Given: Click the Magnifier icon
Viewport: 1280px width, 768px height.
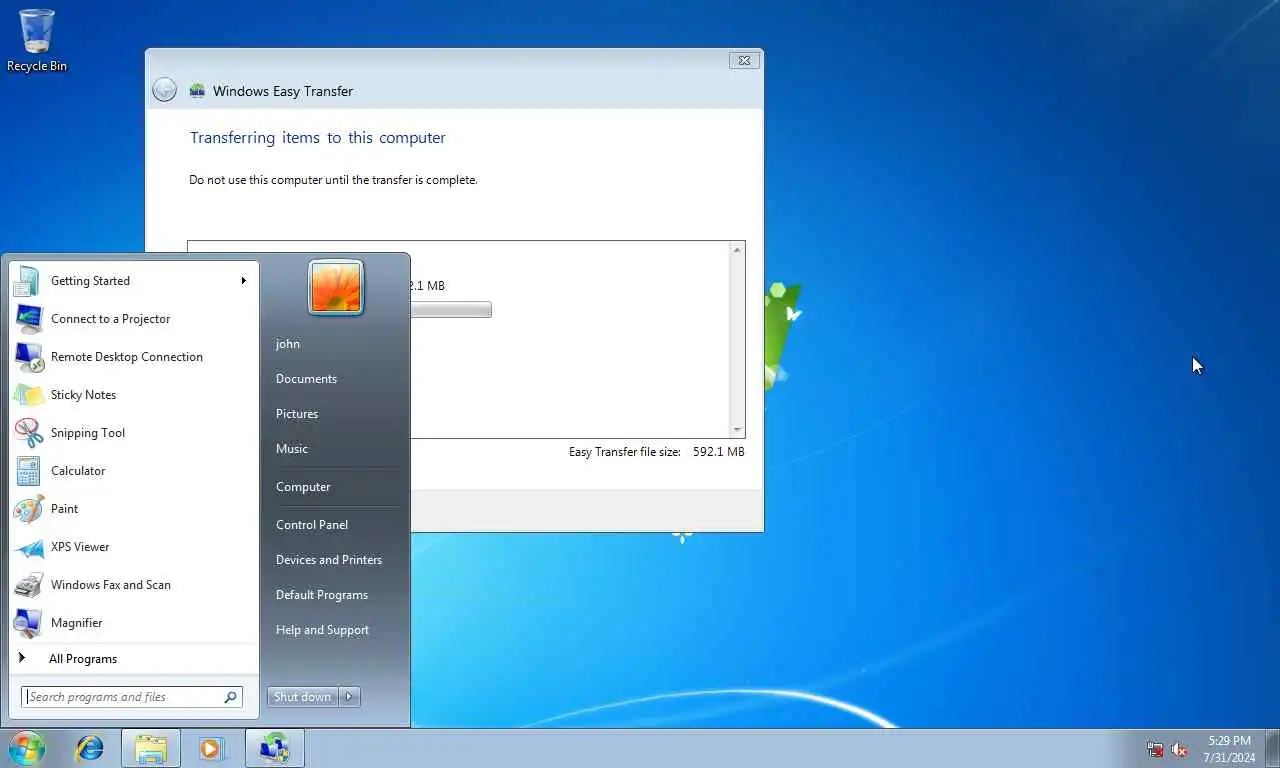Looking at the screenshot, I should pyautogui.click(x=27, y=623).
